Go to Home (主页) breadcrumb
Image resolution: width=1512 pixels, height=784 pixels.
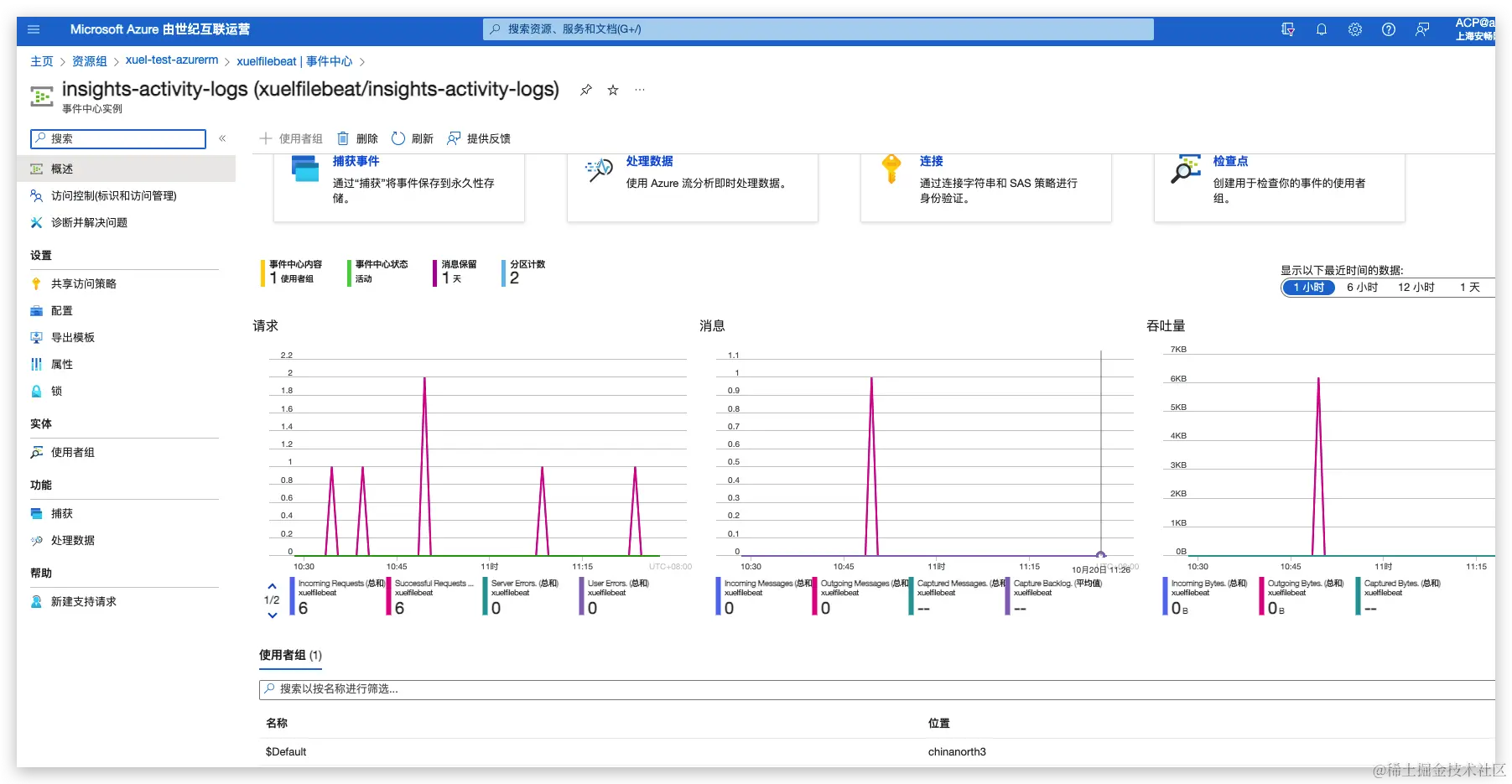coord(42,61)
